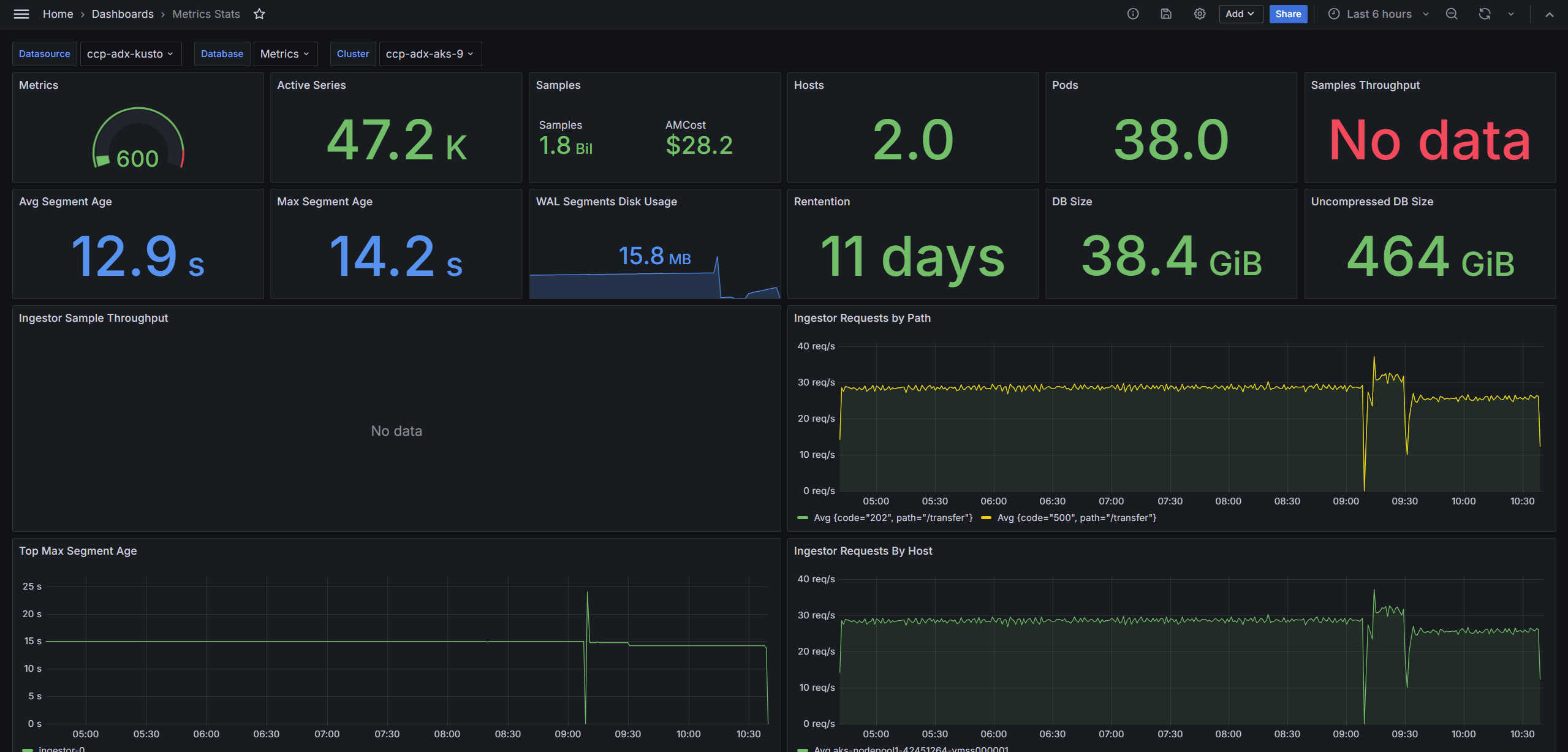Screen dimensions: 1568x752
Task: Click the Database variable label
Action: click(222, 54)
